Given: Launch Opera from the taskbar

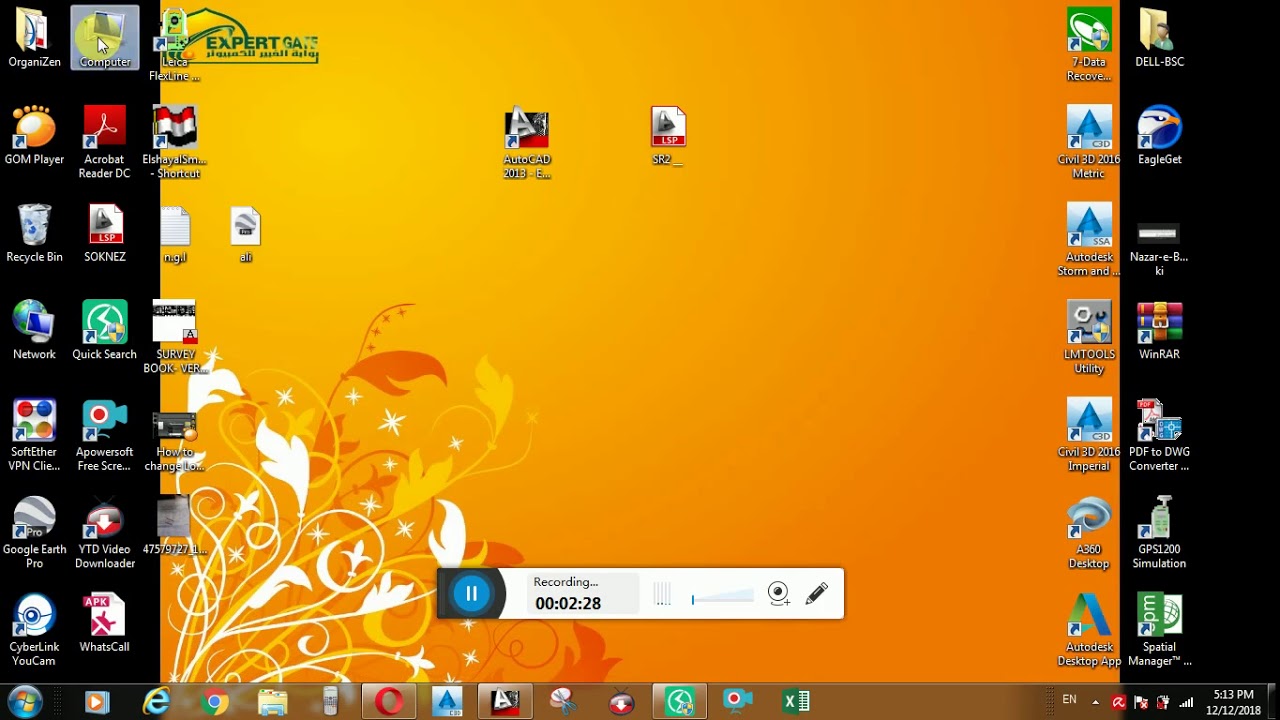Looking at the screenshot, I should click(389, 702).
